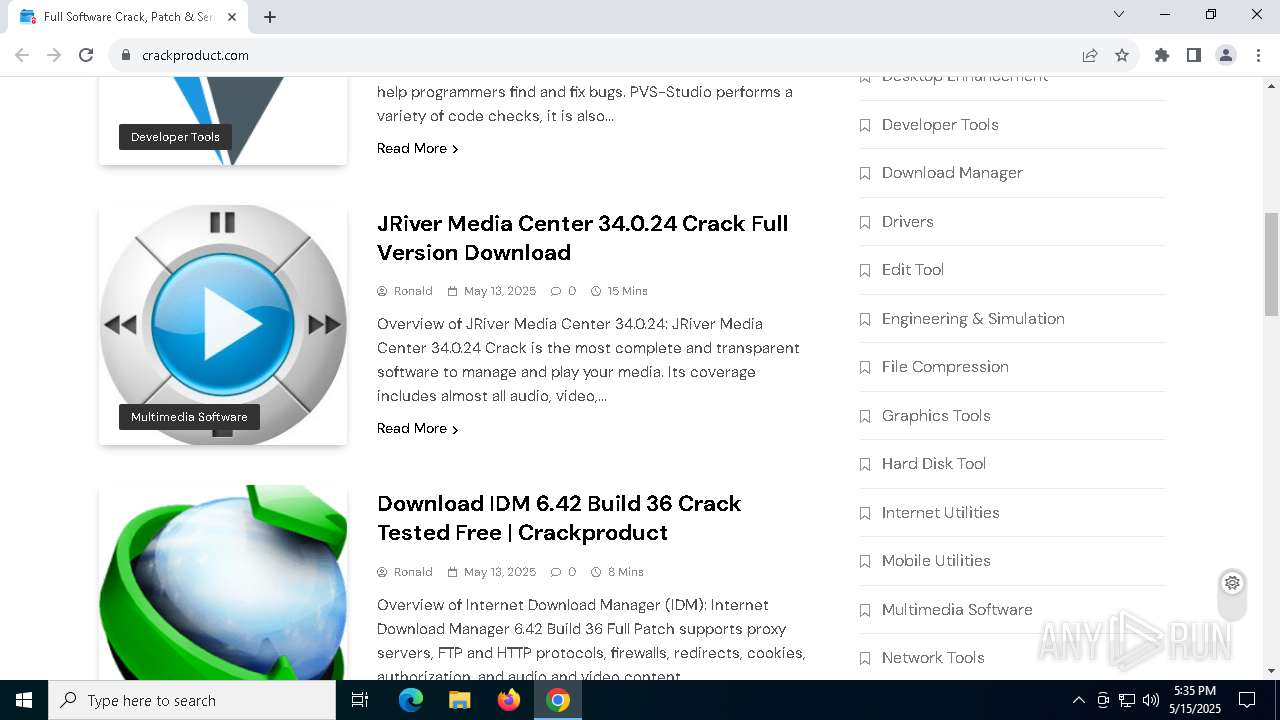
Task: Open the JRiver Media Center thumbnail
Action: [x=223, y=325]
